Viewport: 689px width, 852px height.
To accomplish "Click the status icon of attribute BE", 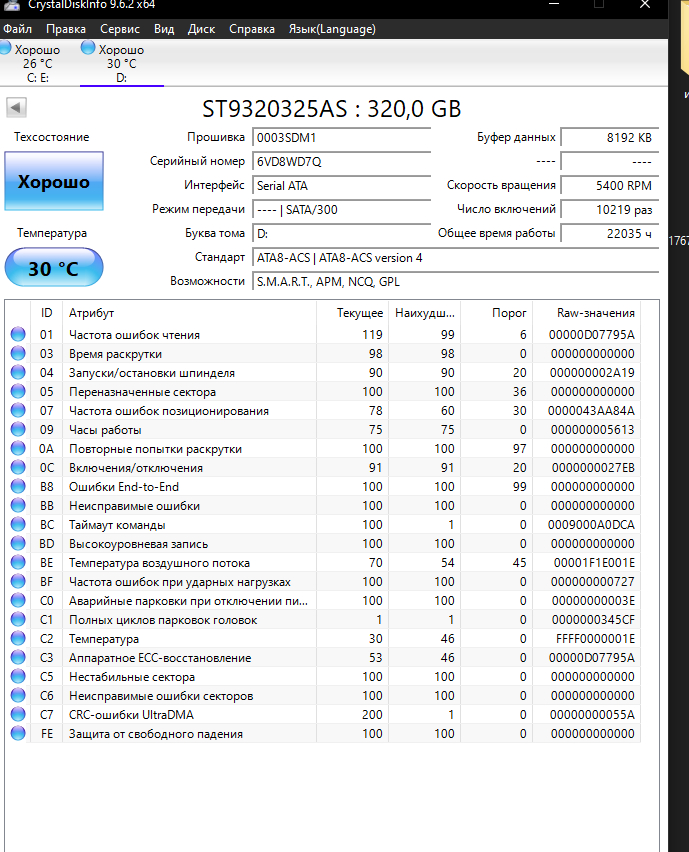I will click(x=18, y=562).
